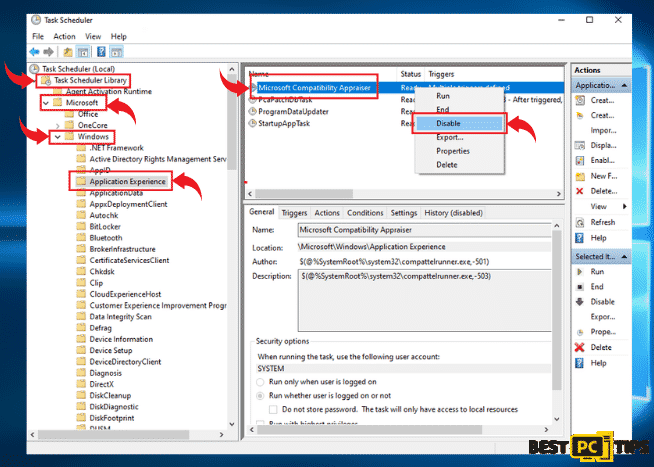The image size is (654, 467).
Task: Choose Delete from the context menu
Action: pyautogui.click(x=459, y=165)
